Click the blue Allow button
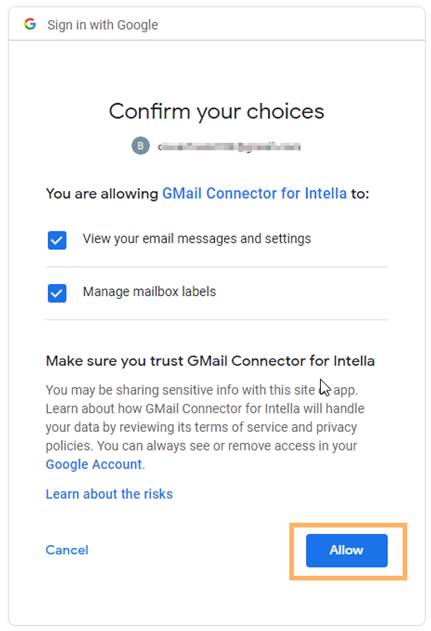 [346, 550]
